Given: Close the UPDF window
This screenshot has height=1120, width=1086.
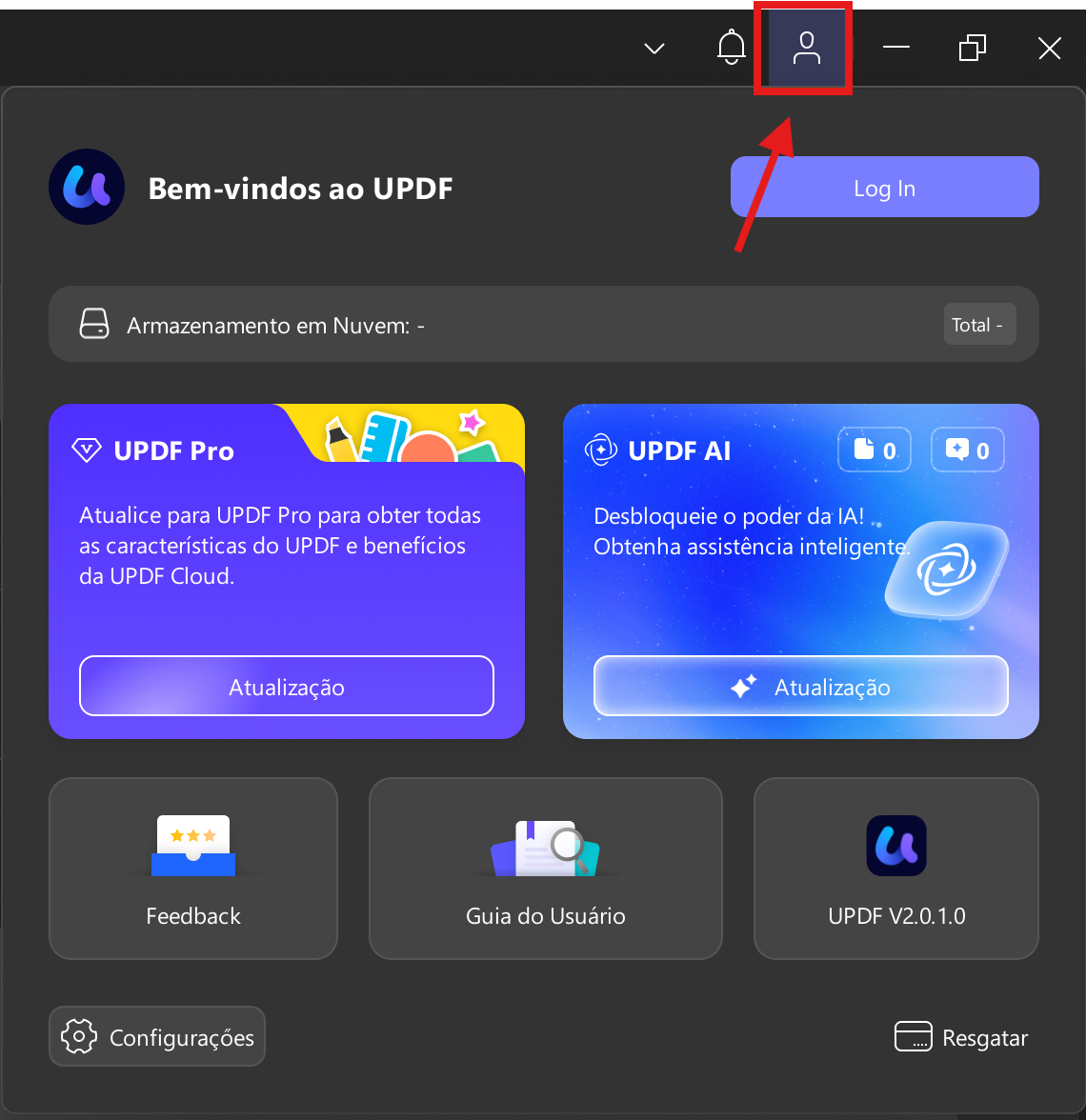Looking at the screenshot, I should [x=1050, y=49].
